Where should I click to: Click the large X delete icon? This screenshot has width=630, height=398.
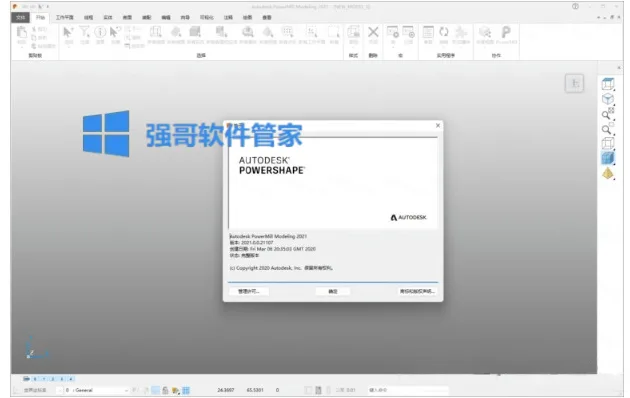(373, 32)
